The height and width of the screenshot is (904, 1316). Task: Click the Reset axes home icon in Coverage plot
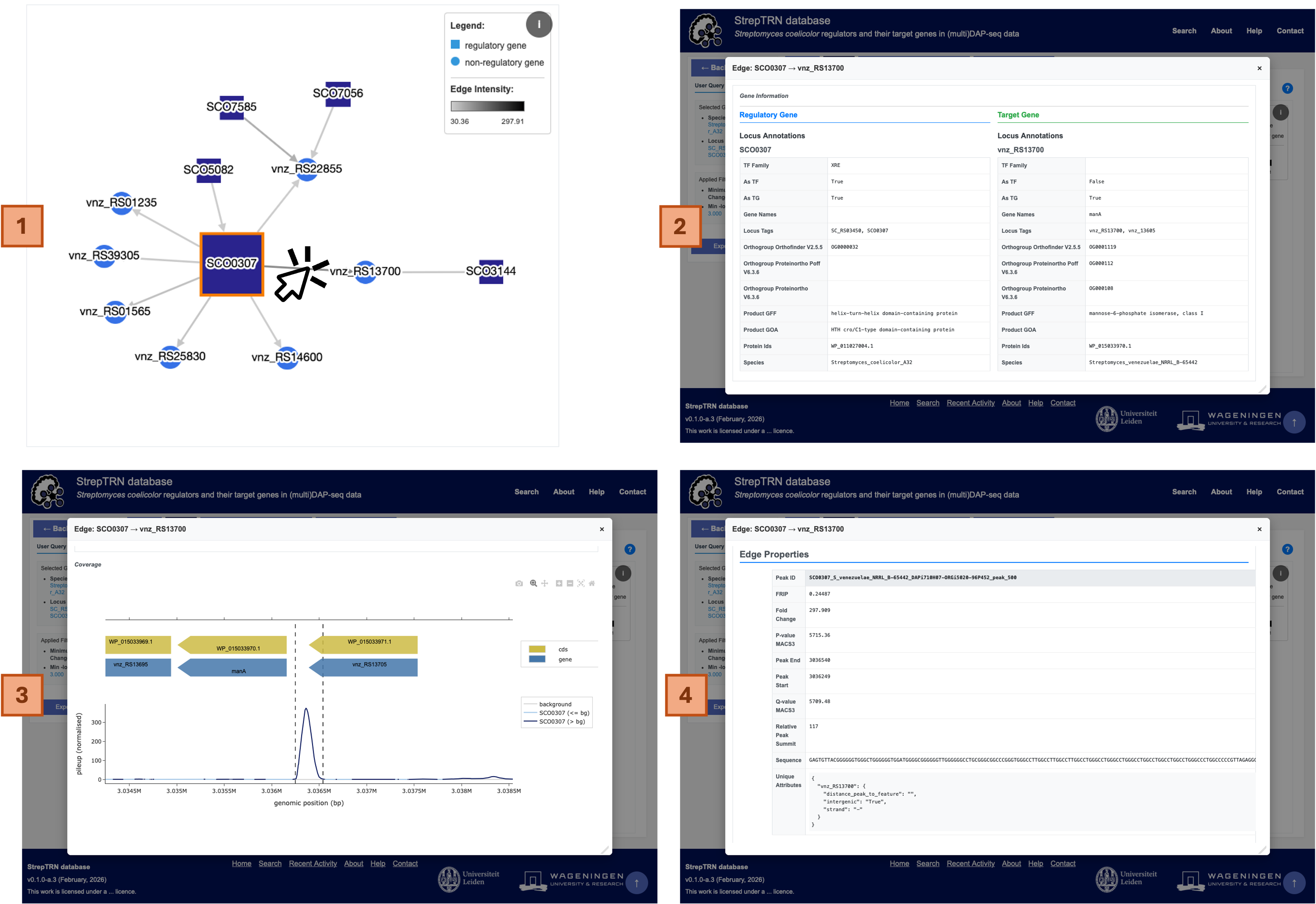[592, 583]
